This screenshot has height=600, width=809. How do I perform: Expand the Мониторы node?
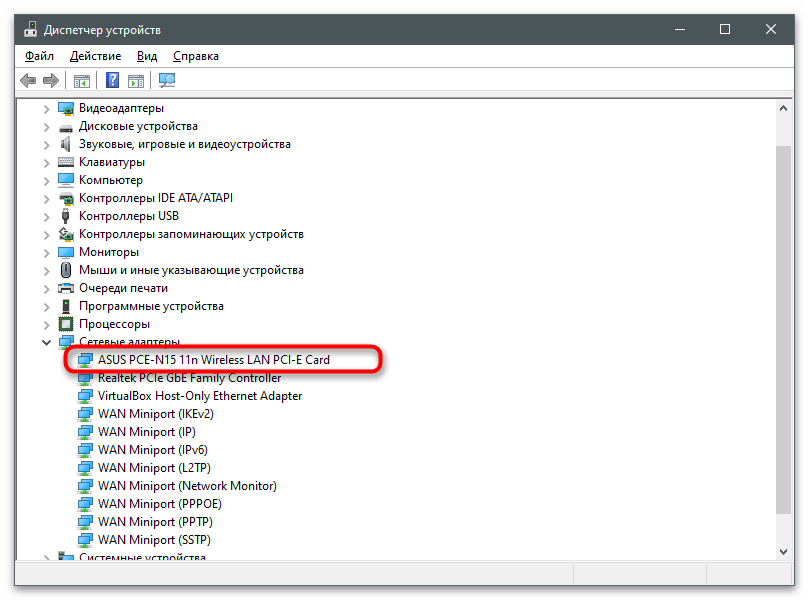46,253
